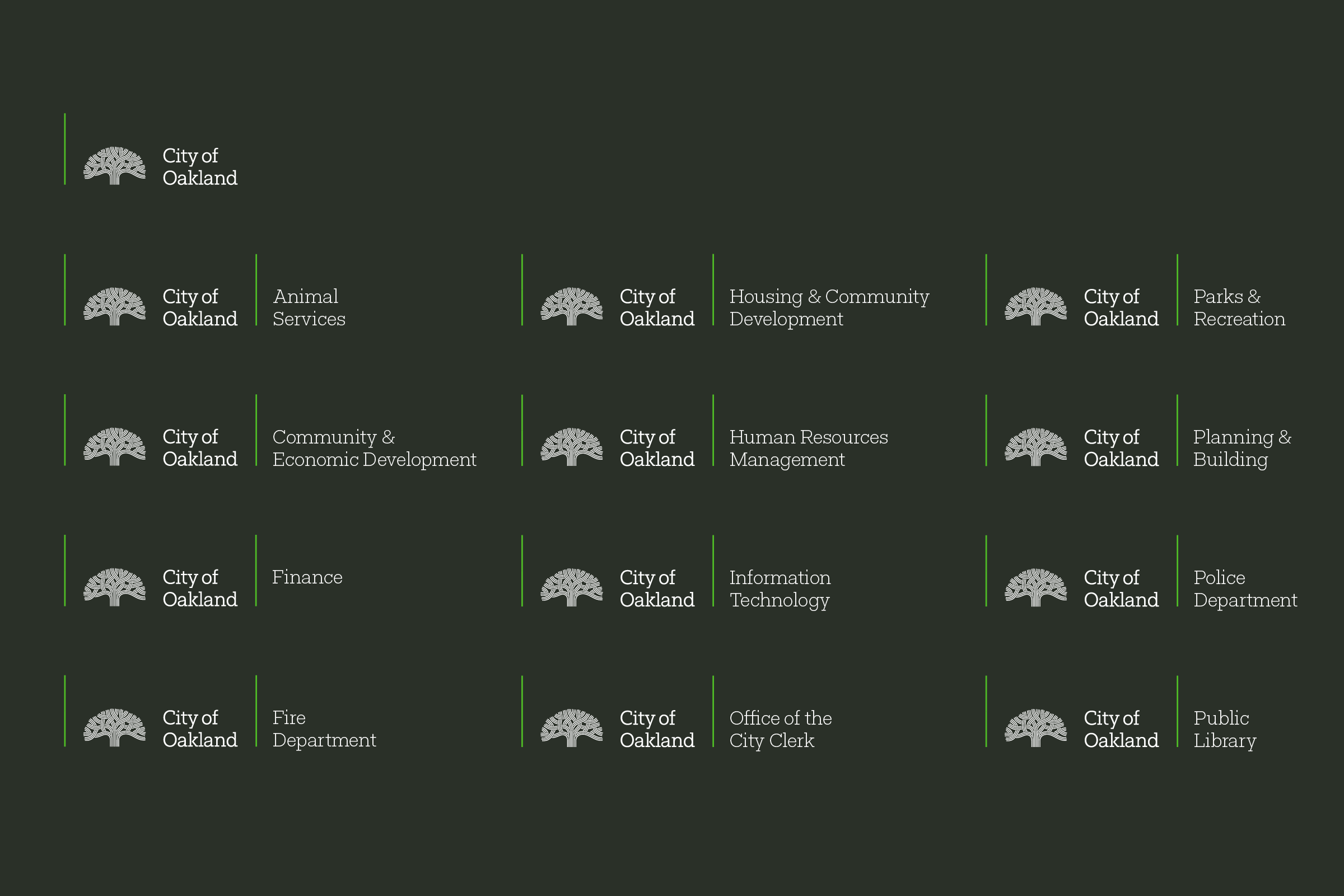Select the Planning & Building label
The height and width of the screenshot is (896, 1344).
click(x=1242, y=448)
